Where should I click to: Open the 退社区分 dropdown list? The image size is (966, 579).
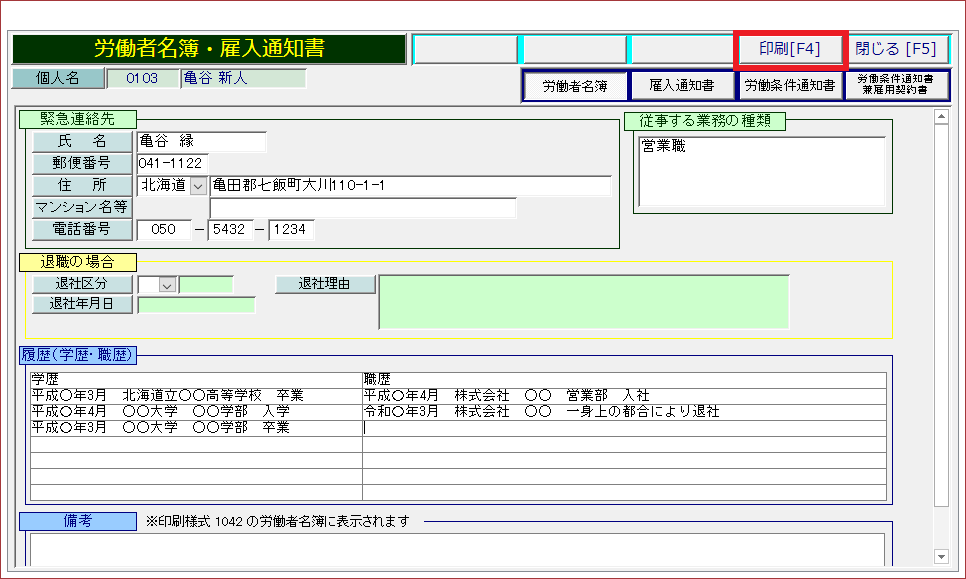167,285
